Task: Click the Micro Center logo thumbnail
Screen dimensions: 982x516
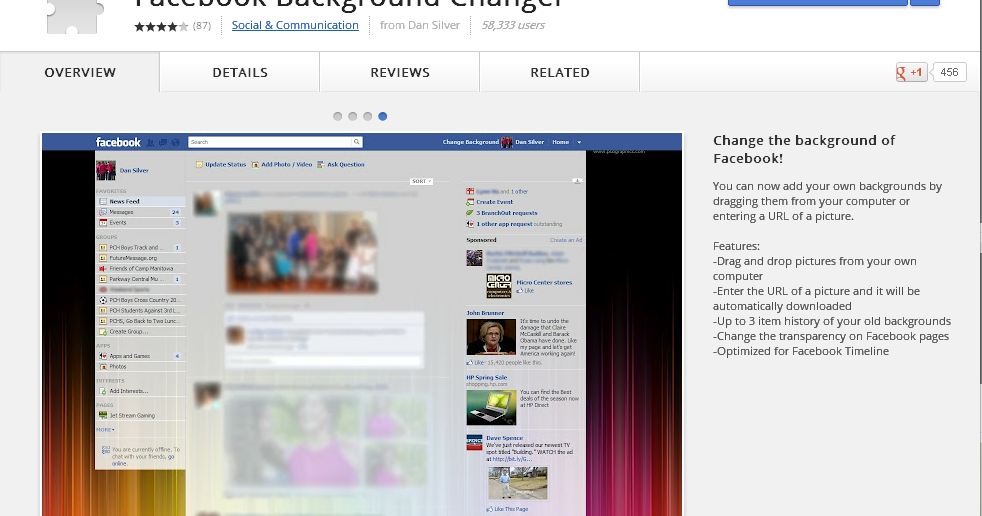Action: pos(499,286)
